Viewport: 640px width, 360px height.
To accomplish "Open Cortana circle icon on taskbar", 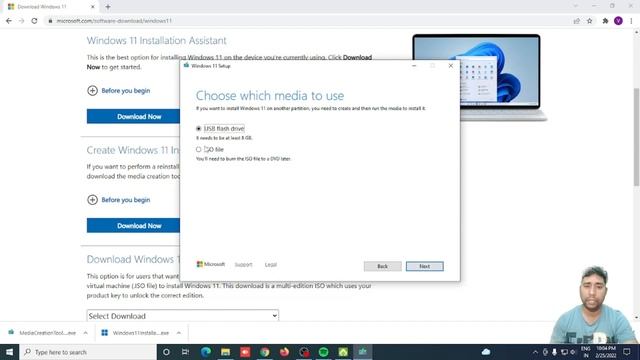I will point(166,352).
